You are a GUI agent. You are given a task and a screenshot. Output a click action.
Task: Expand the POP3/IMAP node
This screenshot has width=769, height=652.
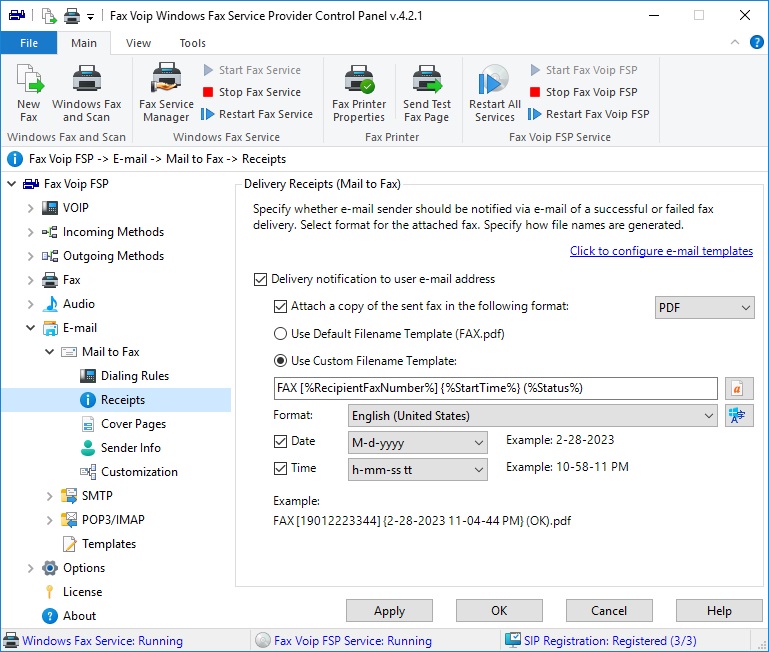(50, 521)
